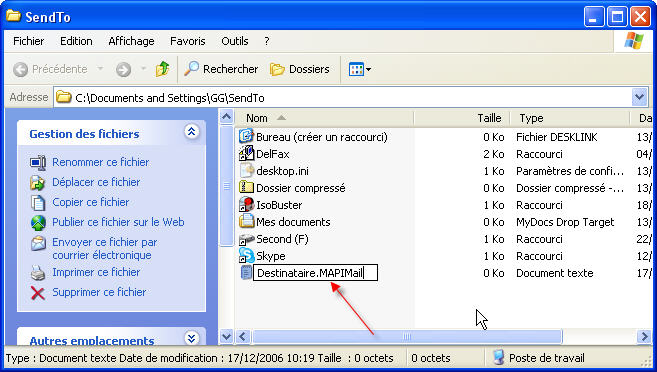Click the Poste de travail status icon
The image size is (657, 372).
tap(498, 358)
